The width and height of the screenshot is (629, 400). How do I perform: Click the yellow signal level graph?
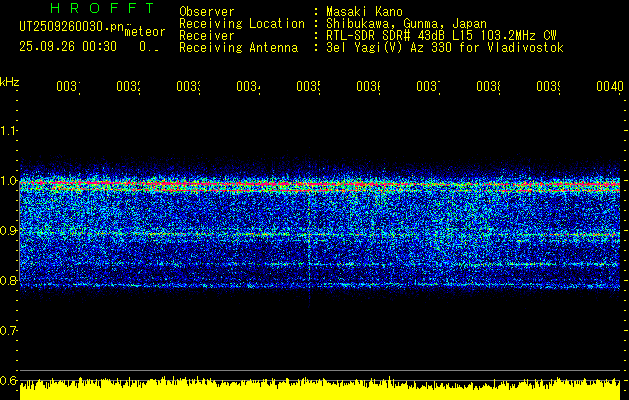(320, 388)
